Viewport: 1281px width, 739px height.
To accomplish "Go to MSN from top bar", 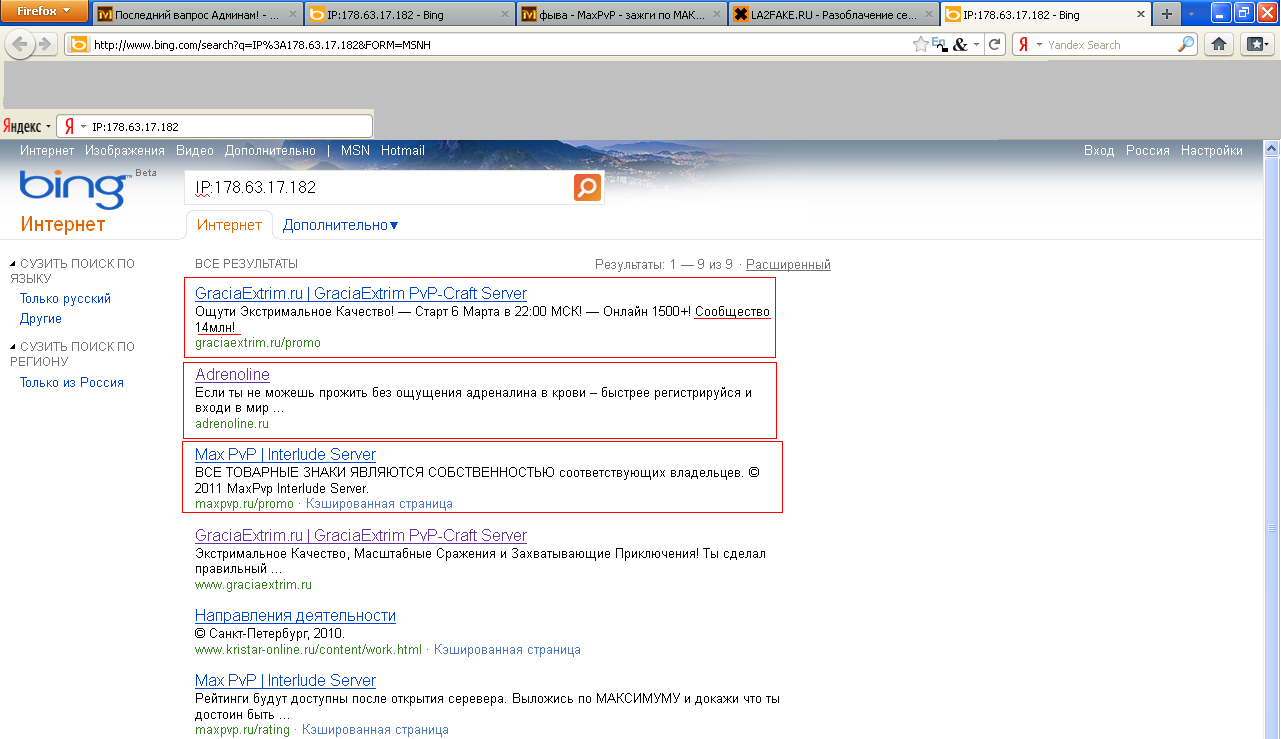I will click(x=355, y=151).
